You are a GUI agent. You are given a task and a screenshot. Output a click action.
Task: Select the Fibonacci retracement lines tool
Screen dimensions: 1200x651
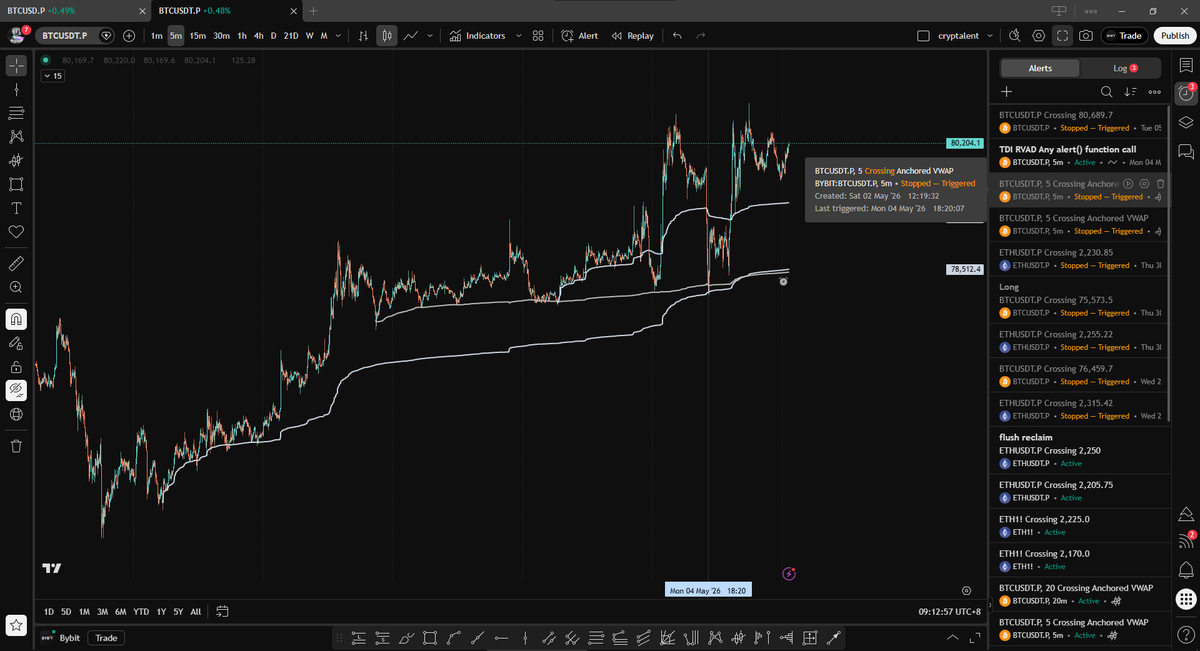(x=16, y=112)
